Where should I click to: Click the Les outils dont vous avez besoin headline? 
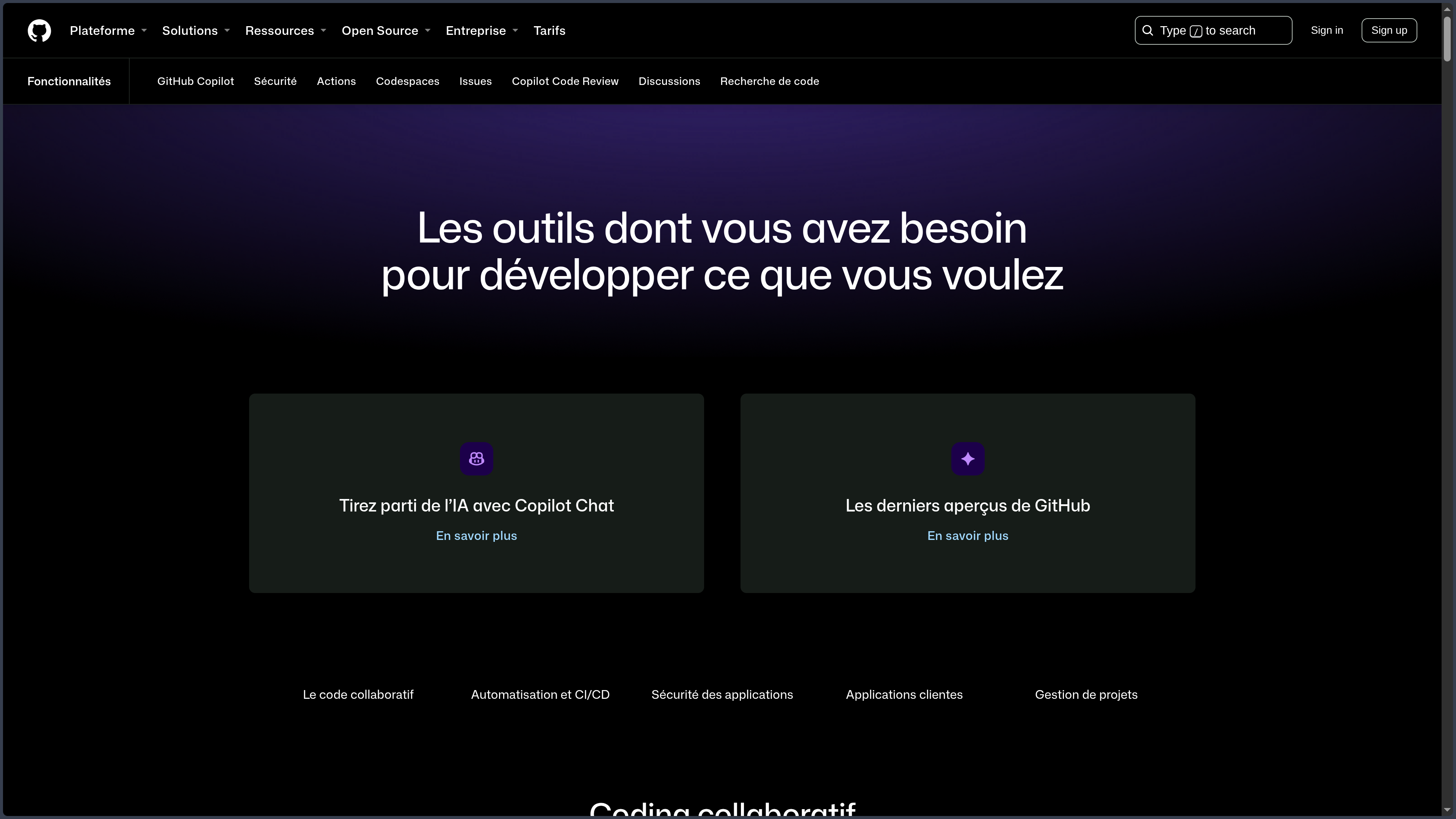pos(722,251)
